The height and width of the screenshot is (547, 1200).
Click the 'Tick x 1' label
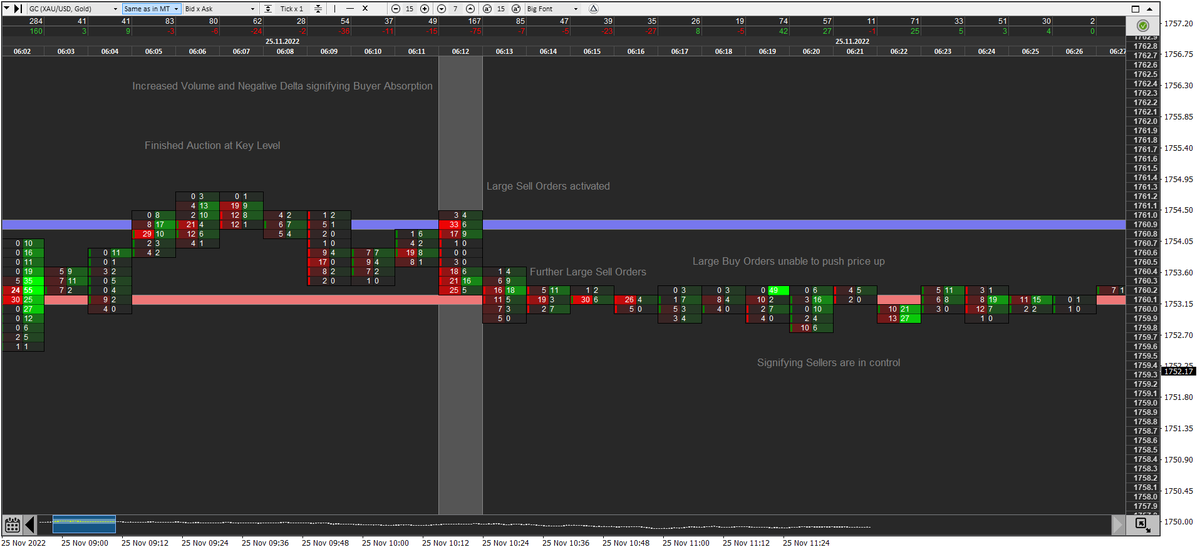292,8
